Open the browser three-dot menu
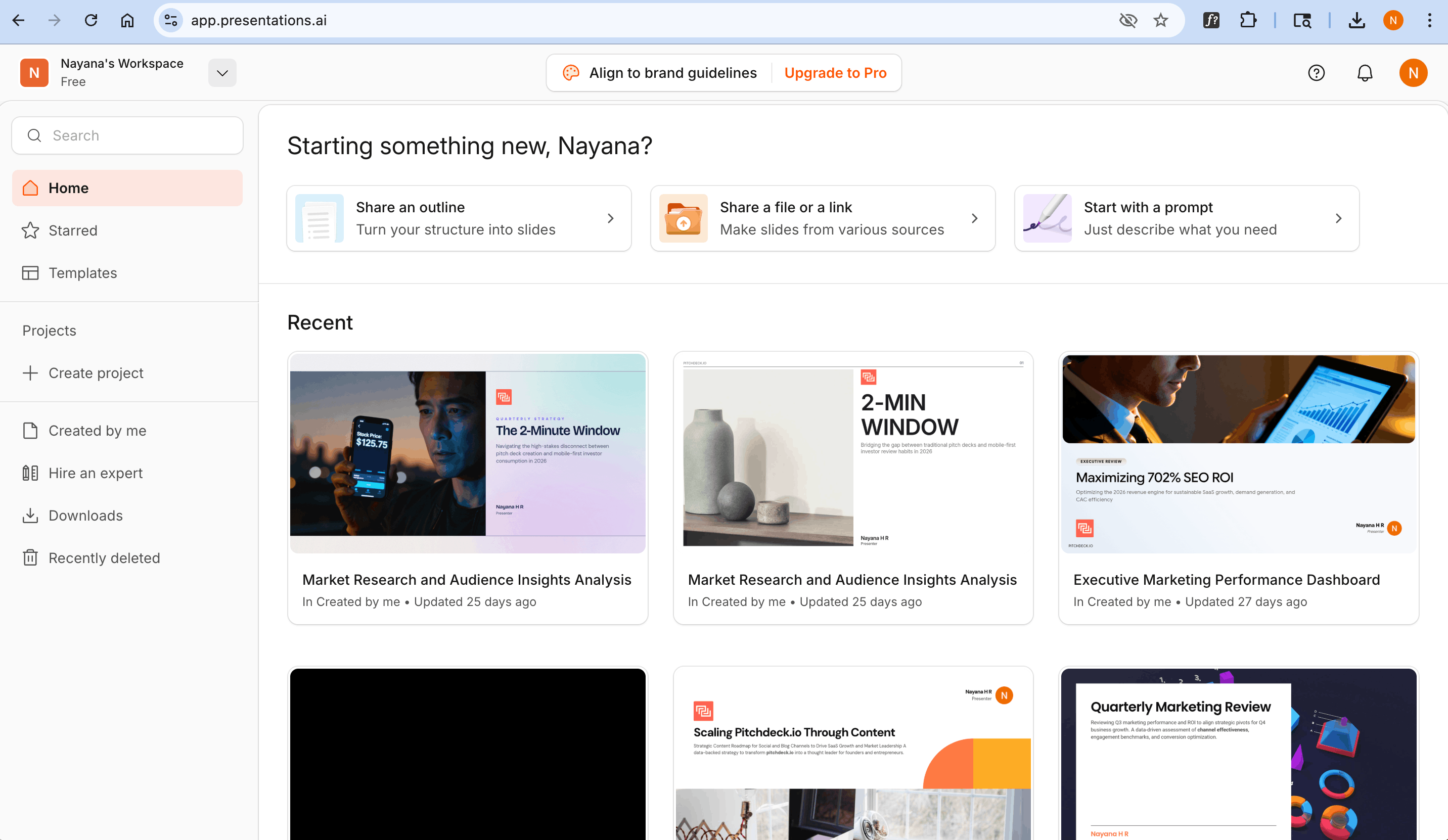This screenshot has width=1448, height=840. coord(1429,20)
